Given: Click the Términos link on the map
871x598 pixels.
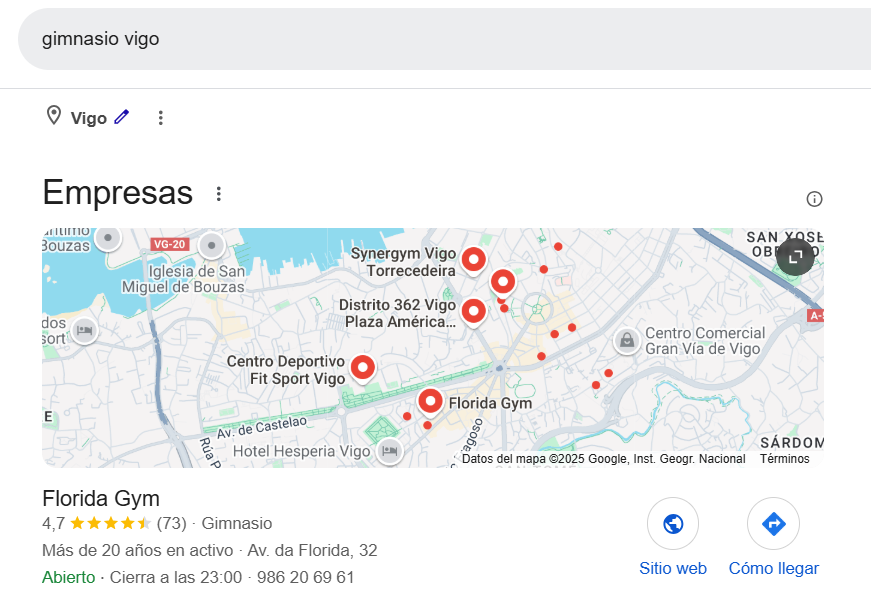Looking at the screenshot, I should point(784,459).
